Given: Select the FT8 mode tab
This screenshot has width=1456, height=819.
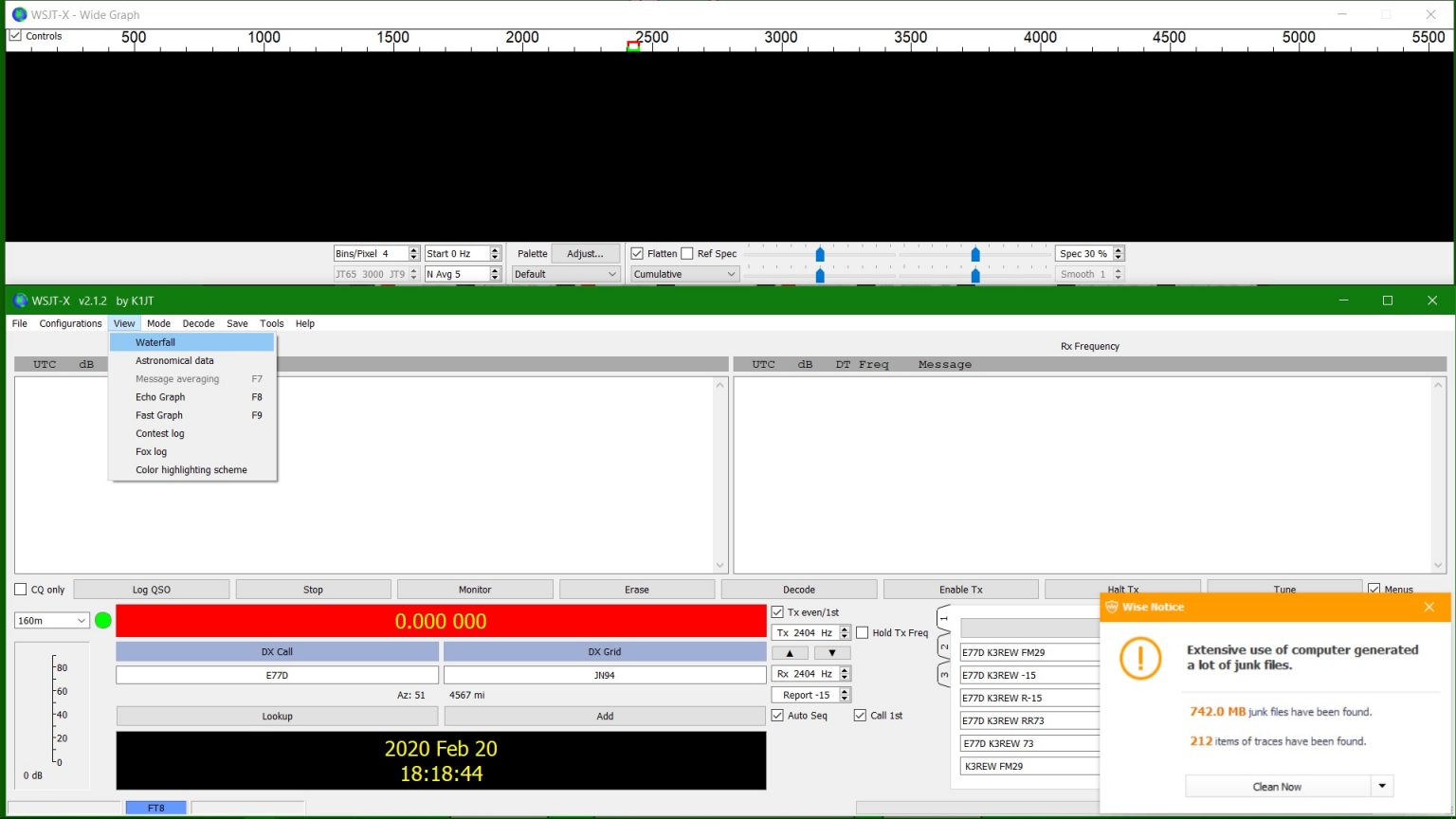Looking at the screenshot, I should 155,807.
